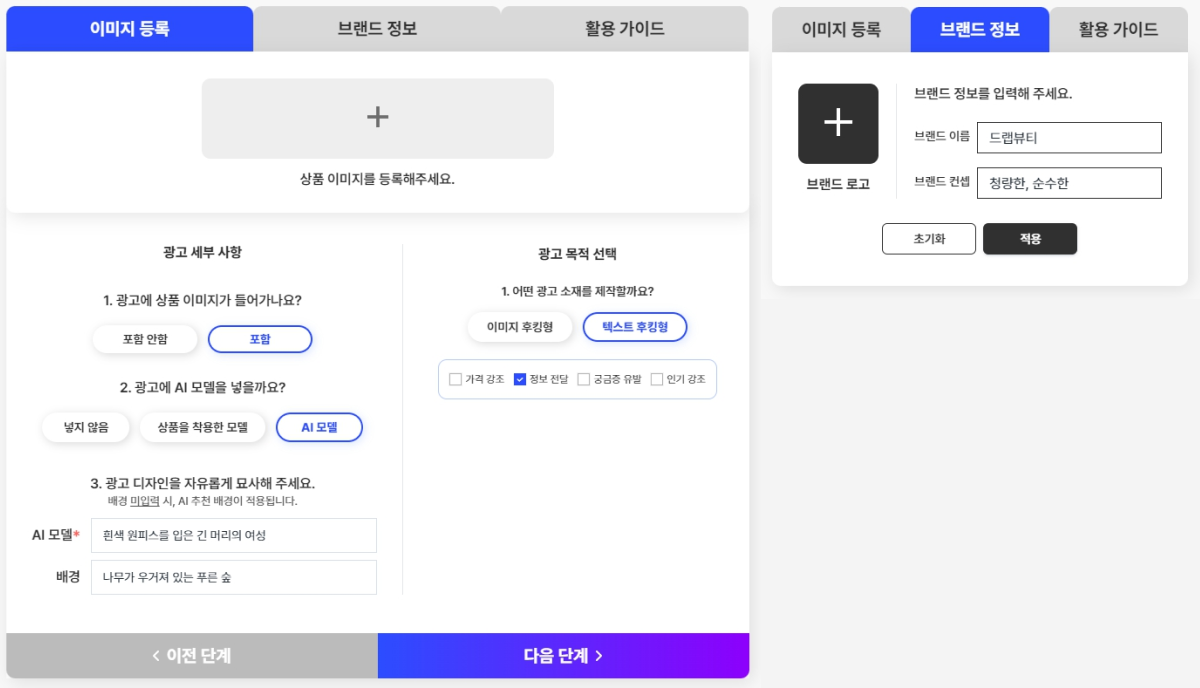Screen dimensions: 1200x688
Task: Click the 적용 apply button
Action: (1030, 238)
